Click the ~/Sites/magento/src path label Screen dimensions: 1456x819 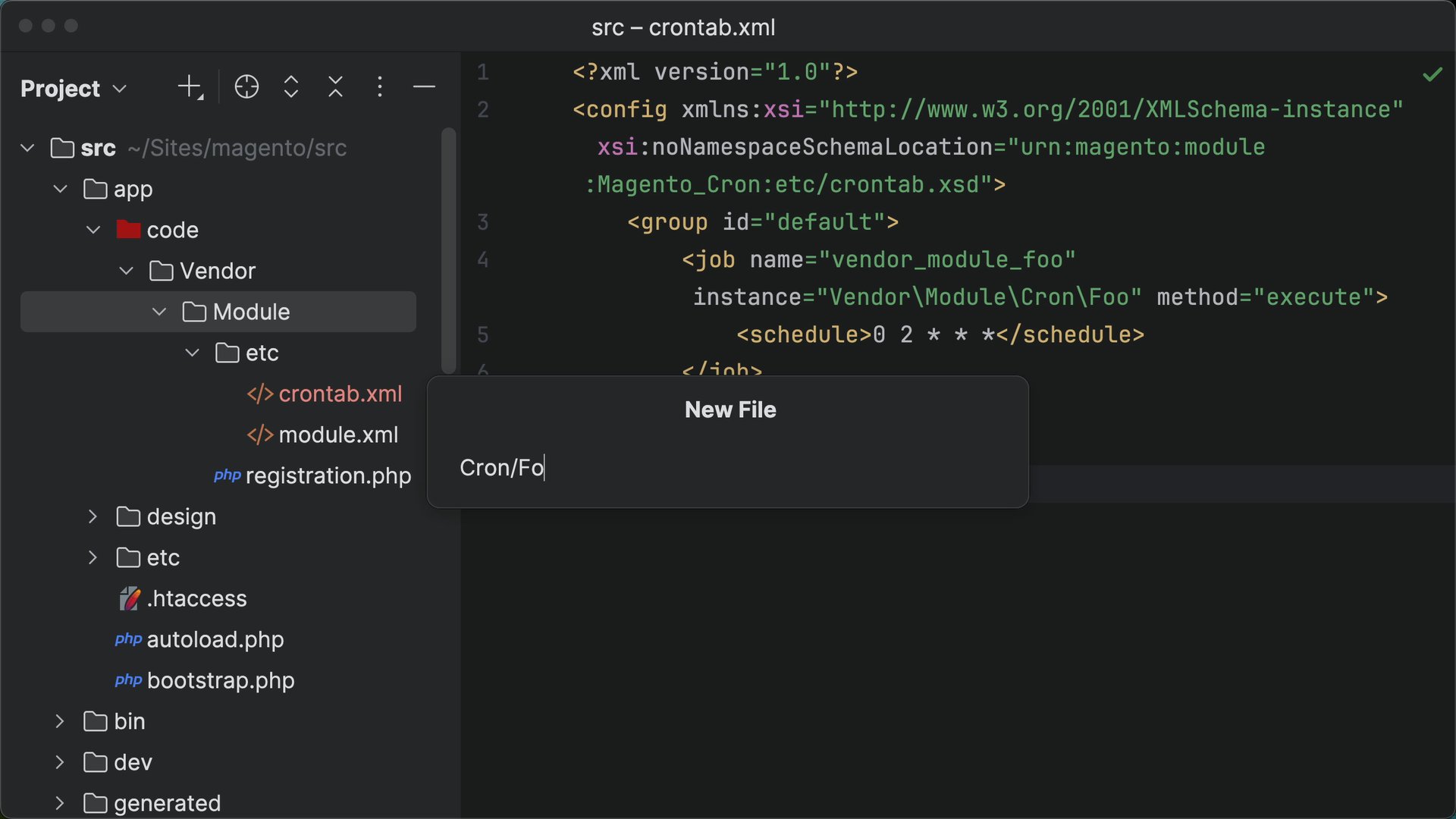[237, 148]
